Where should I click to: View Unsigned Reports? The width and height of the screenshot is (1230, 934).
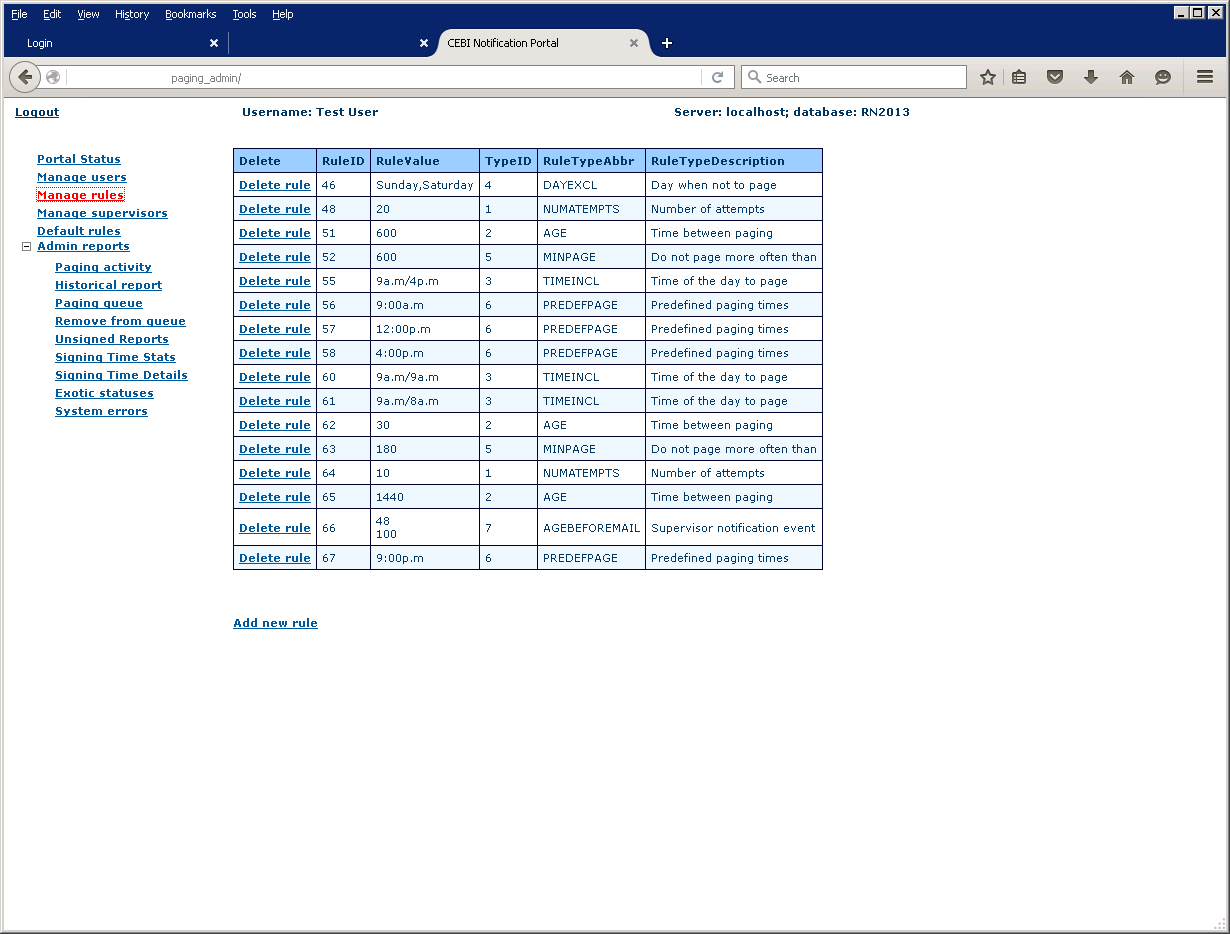click(x=112, y=339)
